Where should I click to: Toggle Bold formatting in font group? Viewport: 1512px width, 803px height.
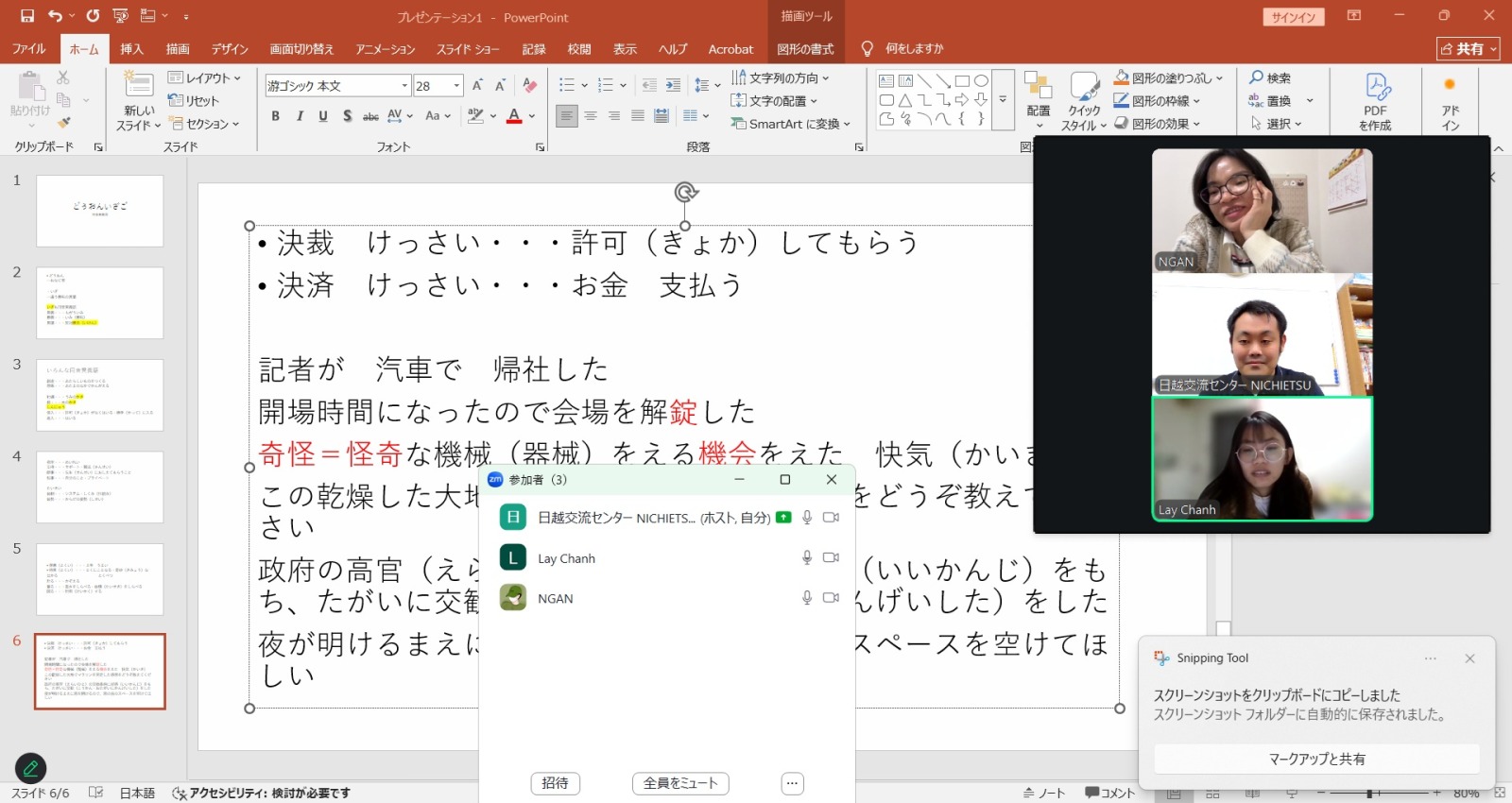275,115
